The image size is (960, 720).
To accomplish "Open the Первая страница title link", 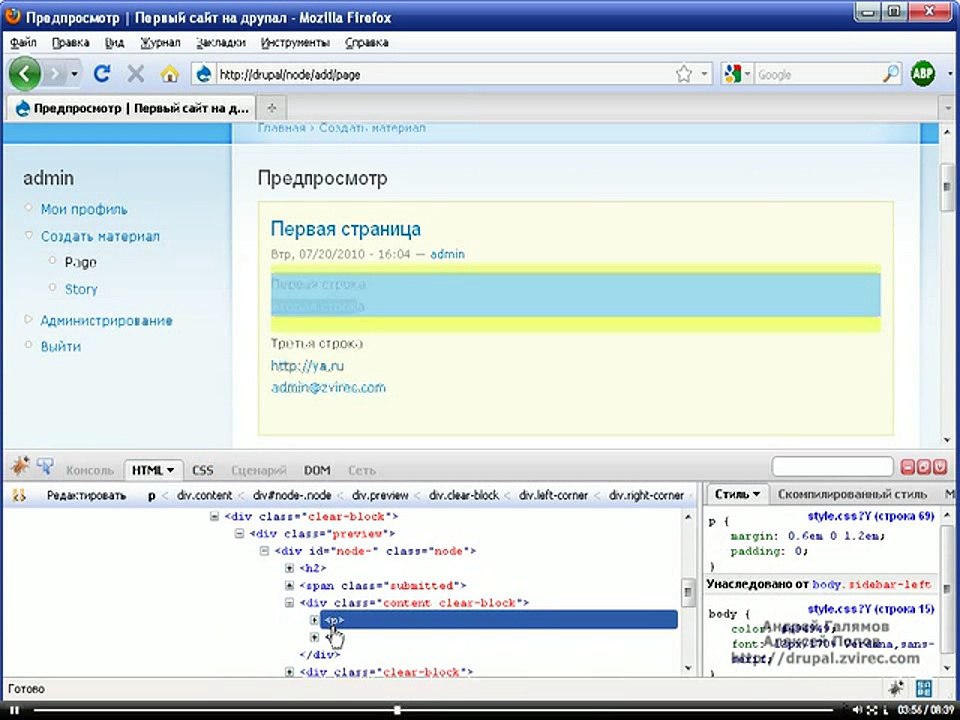I will tap(345, 228).
